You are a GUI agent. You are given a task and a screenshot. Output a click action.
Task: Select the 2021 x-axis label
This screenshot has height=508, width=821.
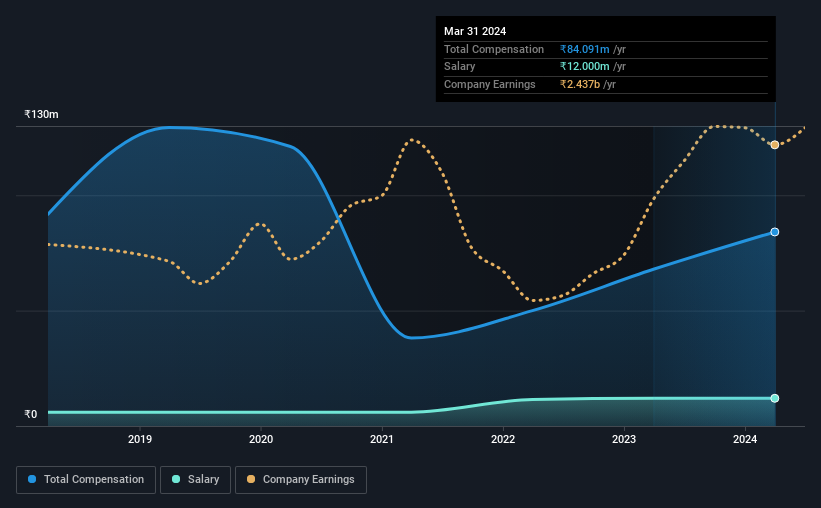pos(382,439)
